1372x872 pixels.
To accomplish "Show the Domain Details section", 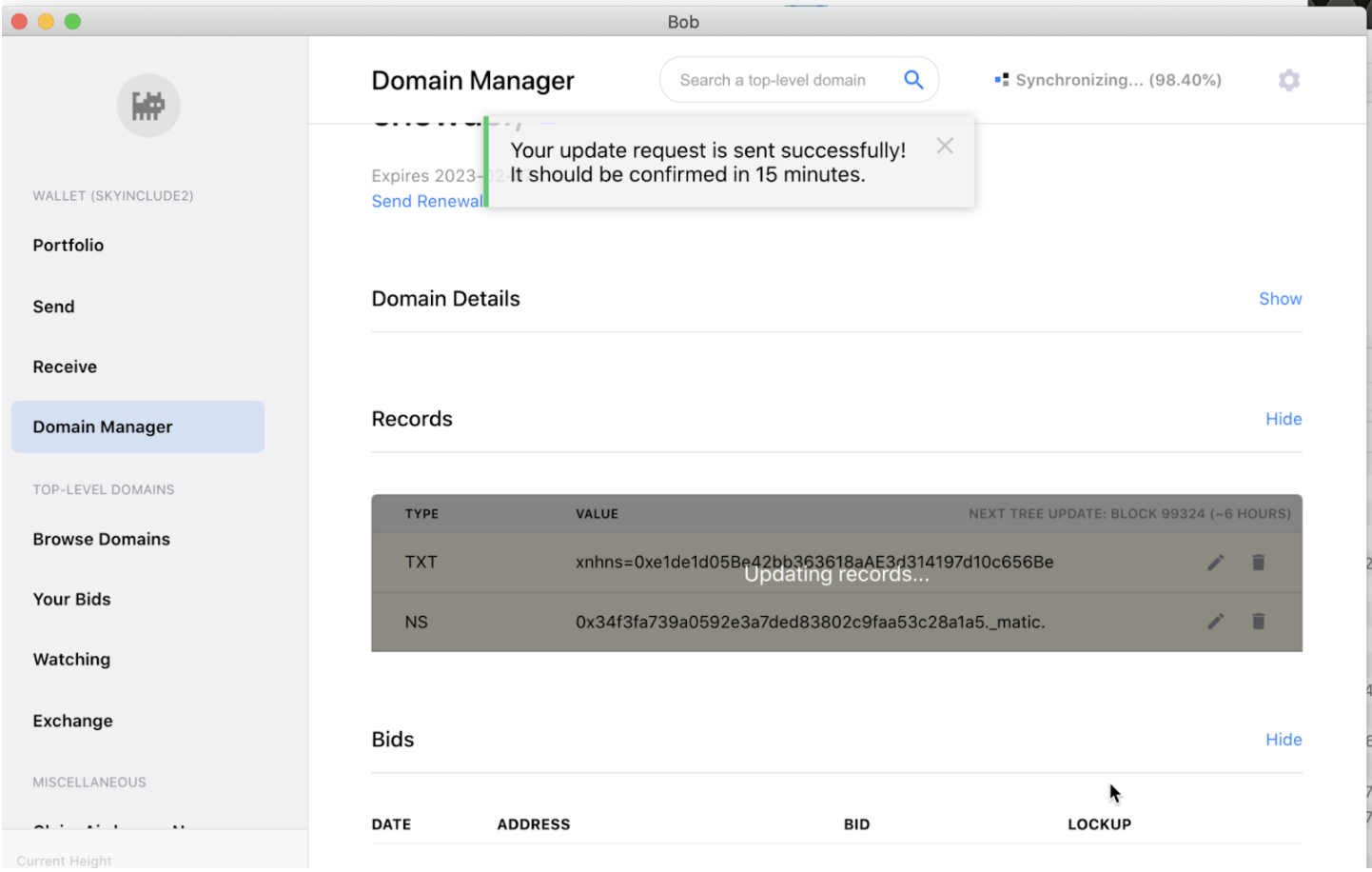I will tap(1280, 299).
